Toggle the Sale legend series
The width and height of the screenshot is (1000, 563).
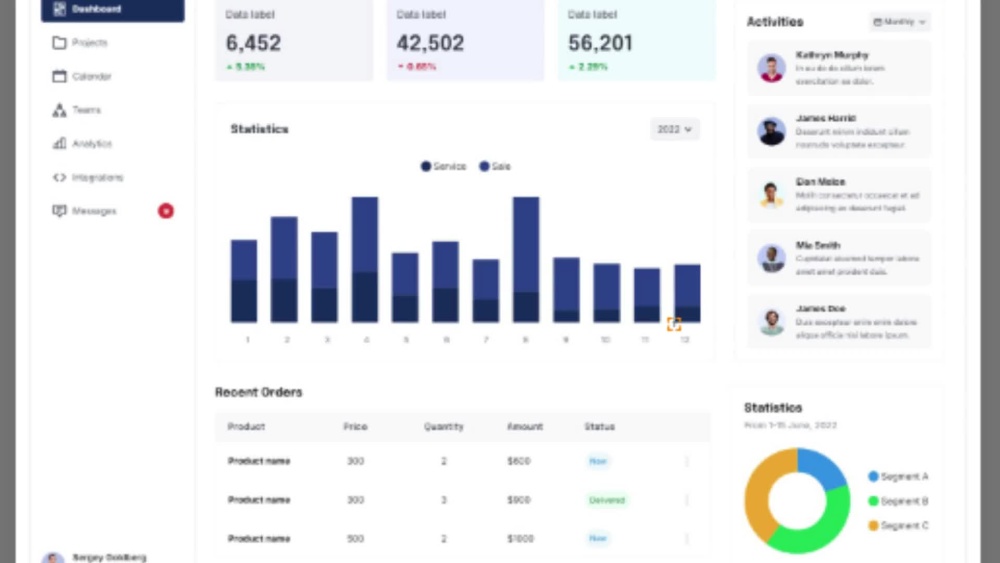click(495, 166)
